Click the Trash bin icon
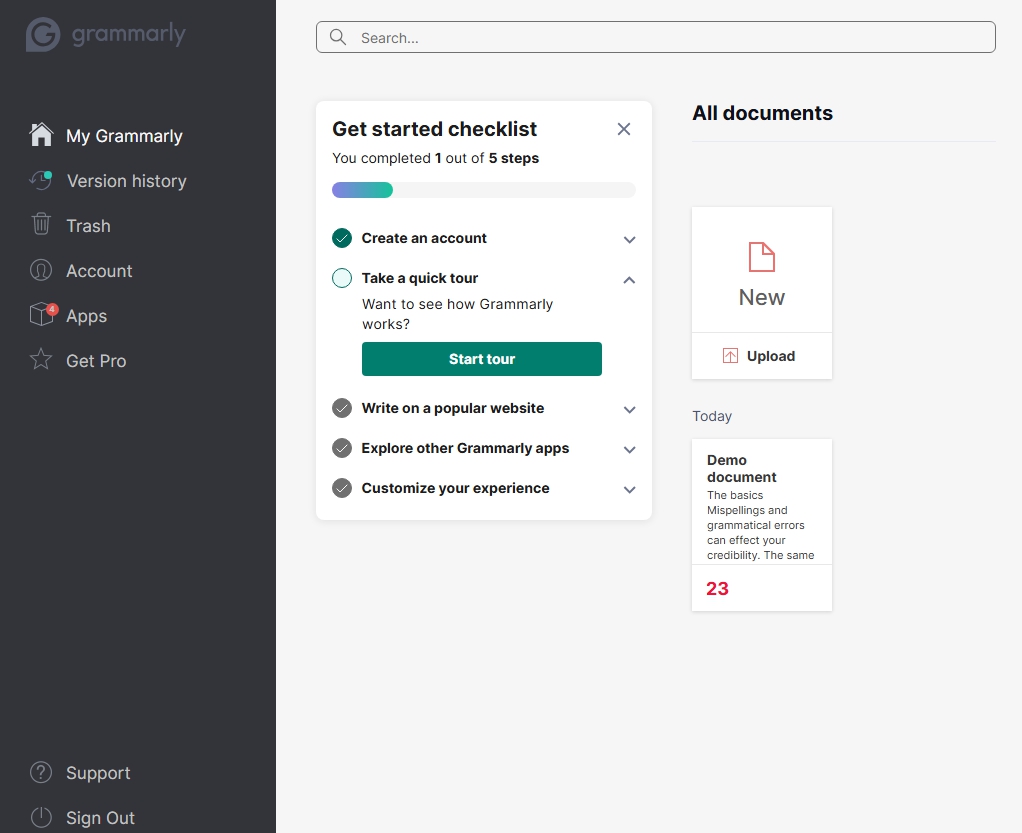This screenshot has width=1022, height=833. [x=41, y=224]
